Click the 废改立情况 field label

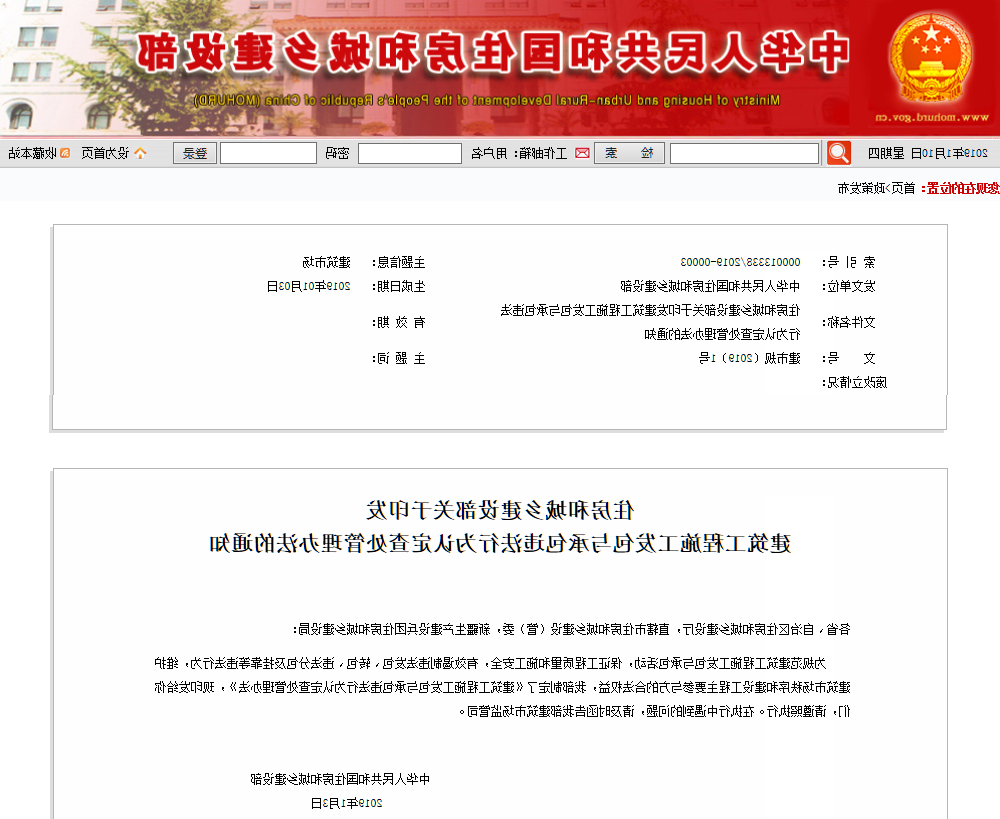click(855, 383)
